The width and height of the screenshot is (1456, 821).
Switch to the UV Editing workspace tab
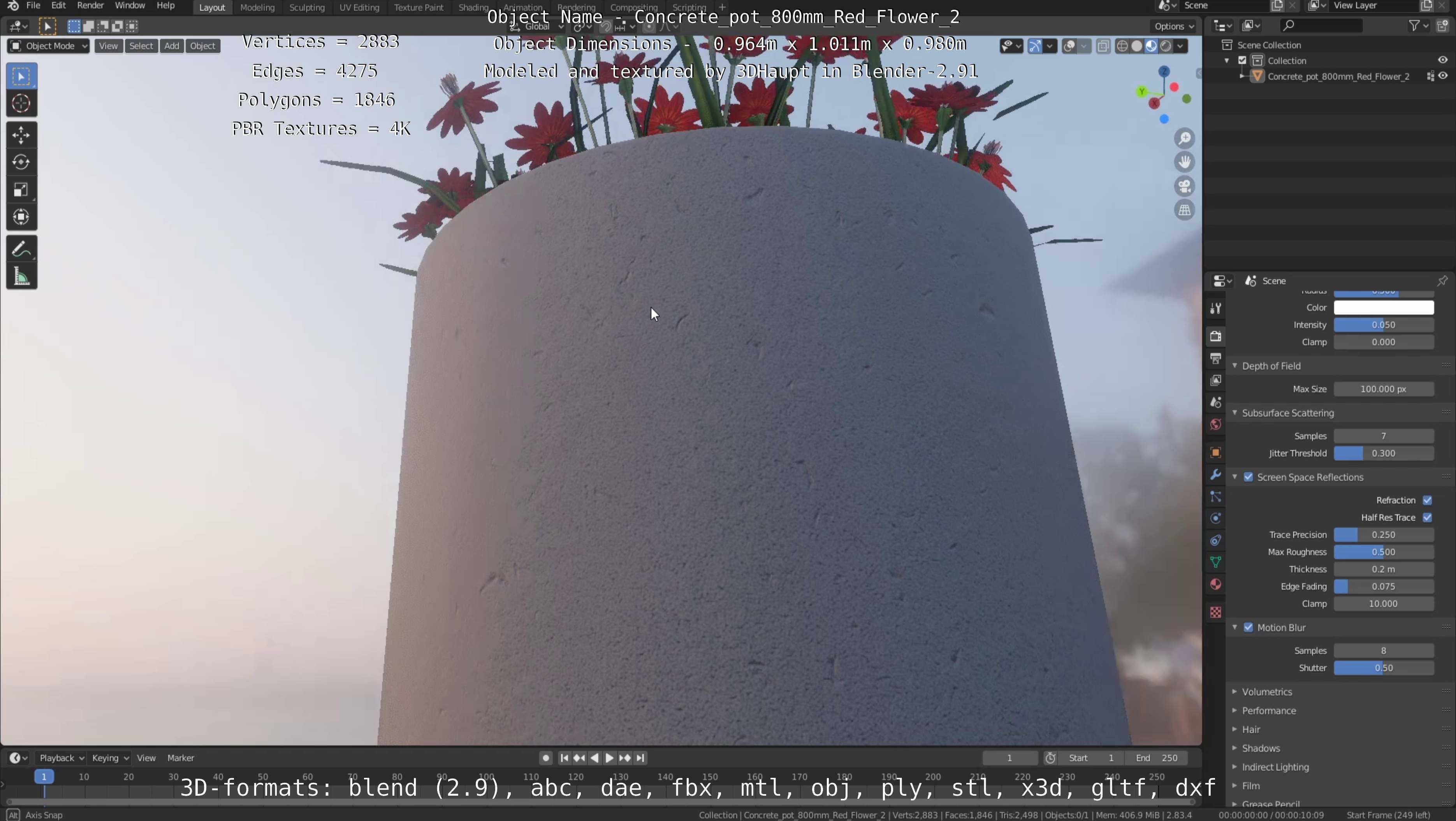click(359, 7)
